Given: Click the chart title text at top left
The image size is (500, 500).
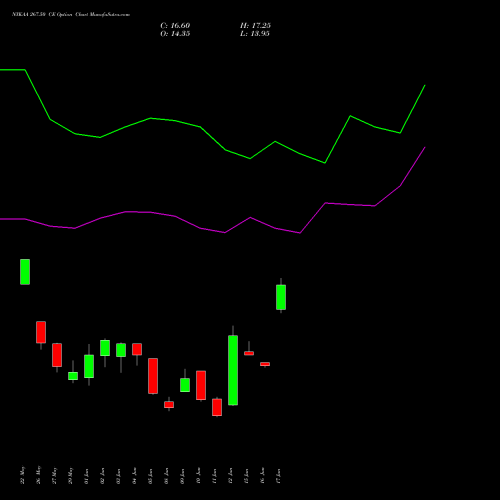Looking at the screenshot, I should (71, 14).
